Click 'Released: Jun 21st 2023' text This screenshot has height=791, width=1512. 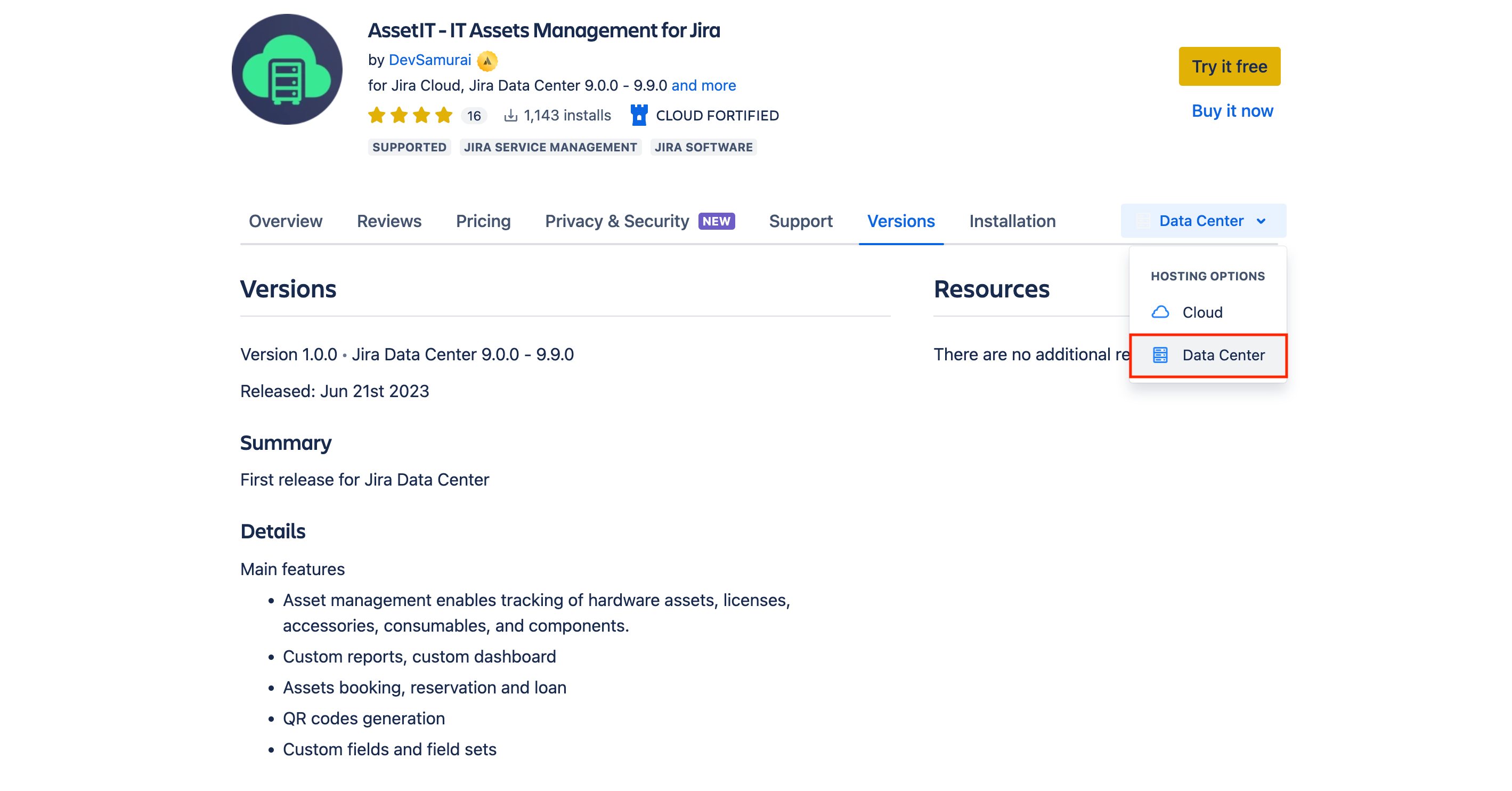pyautogui.click(x=335, y=391)
